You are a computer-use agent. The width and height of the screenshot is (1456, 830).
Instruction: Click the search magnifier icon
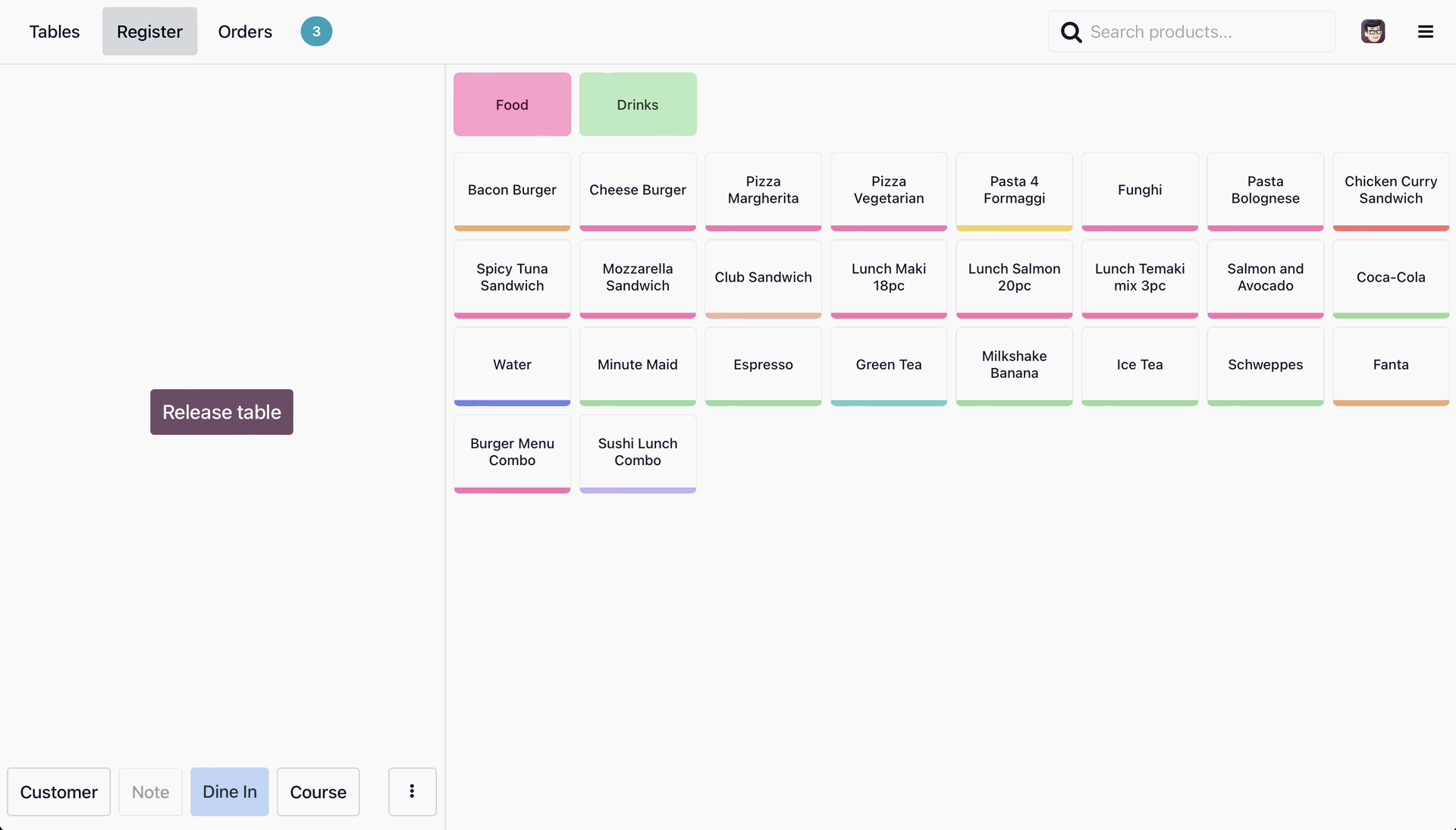pyautogui.click(x=1071, y=32)
